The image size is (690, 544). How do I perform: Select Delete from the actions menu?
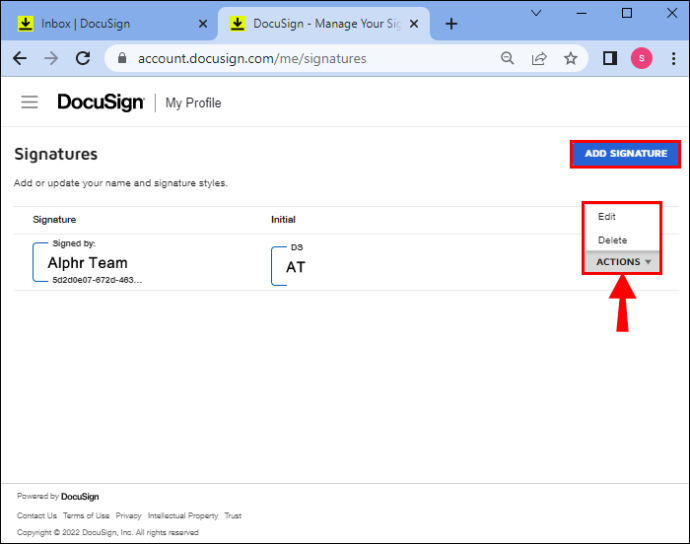click(612, 240)
